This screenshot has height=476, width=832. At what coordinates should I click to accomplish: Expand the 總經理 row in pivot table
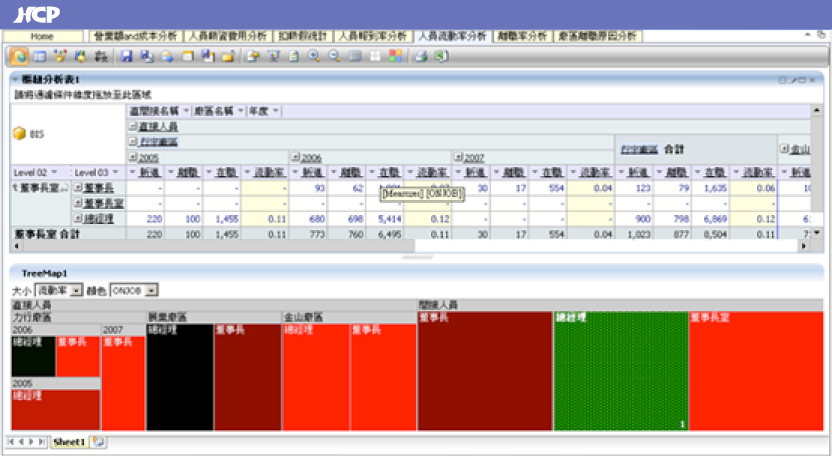coord(77,217)
